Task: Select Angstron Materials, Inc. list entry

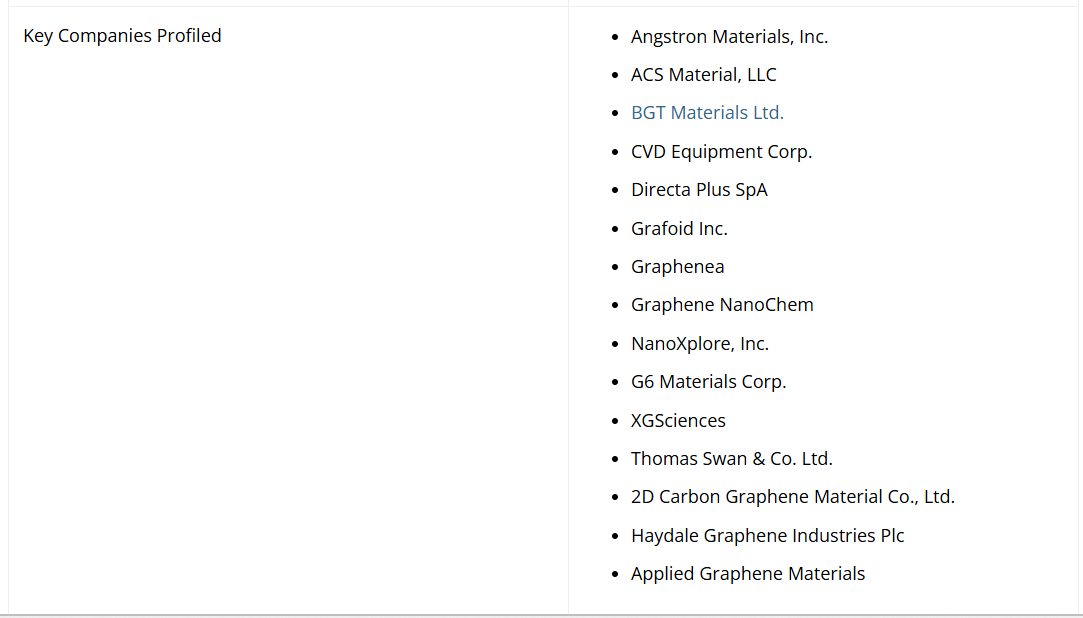Action: click(729, 37)
